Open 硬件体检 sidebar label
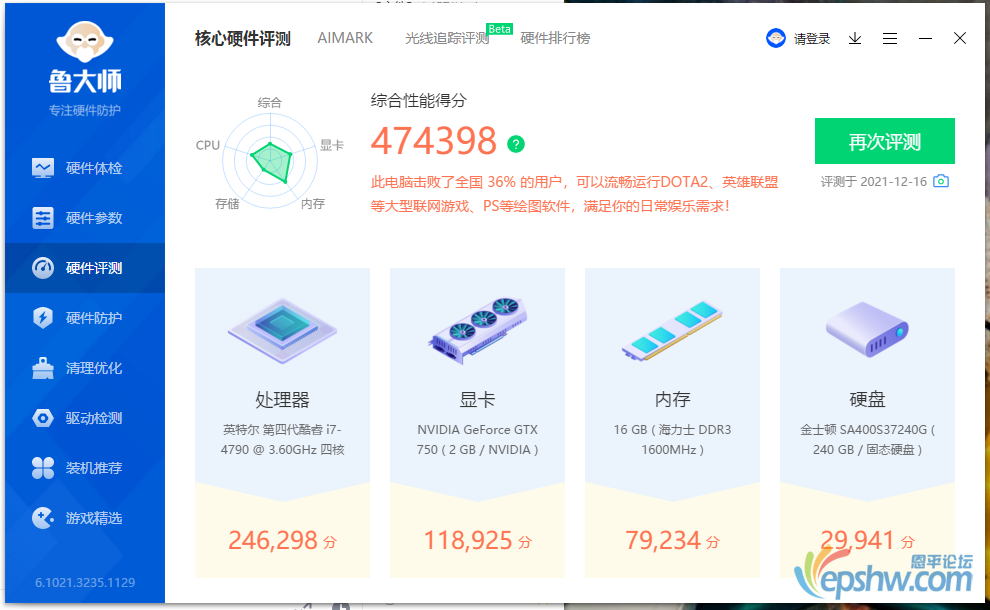This screenshot has width=990, height=610. tap(94, 168)
